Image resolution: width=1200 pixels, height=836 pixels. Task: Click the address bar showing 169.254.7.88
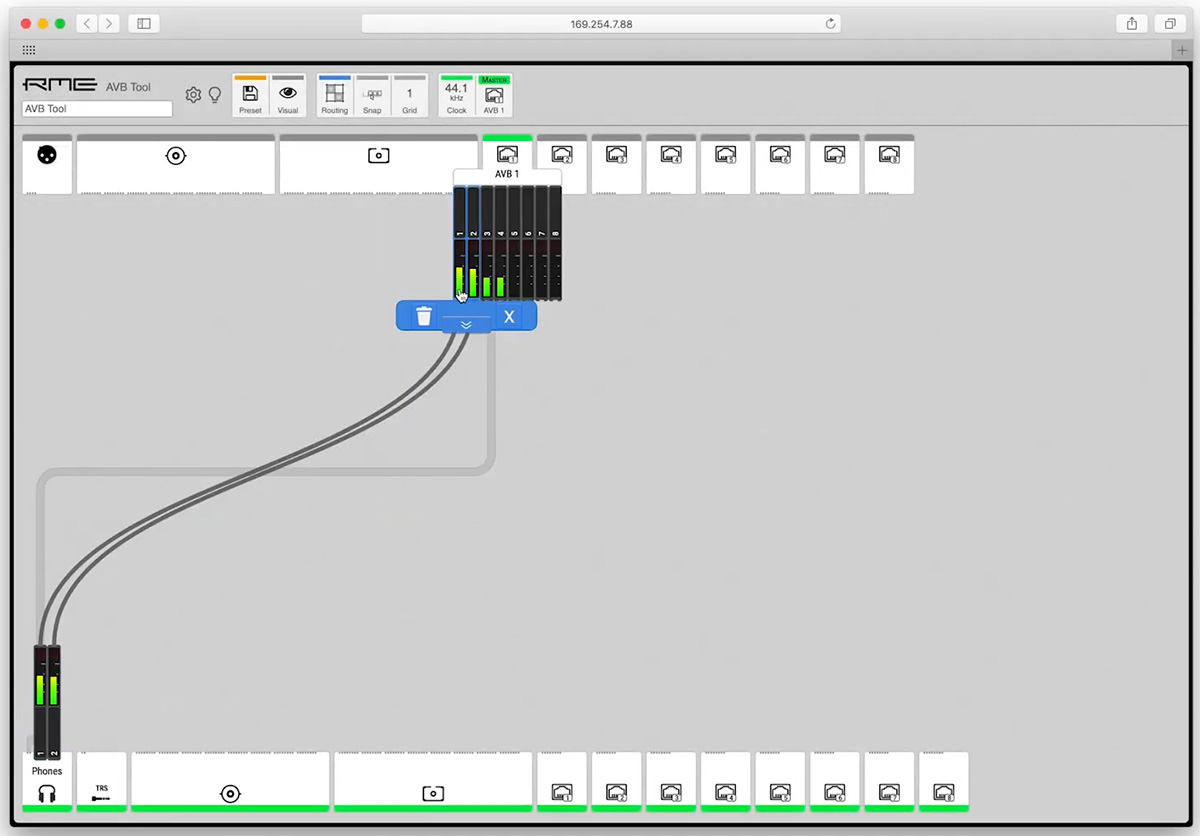point(601,23)
